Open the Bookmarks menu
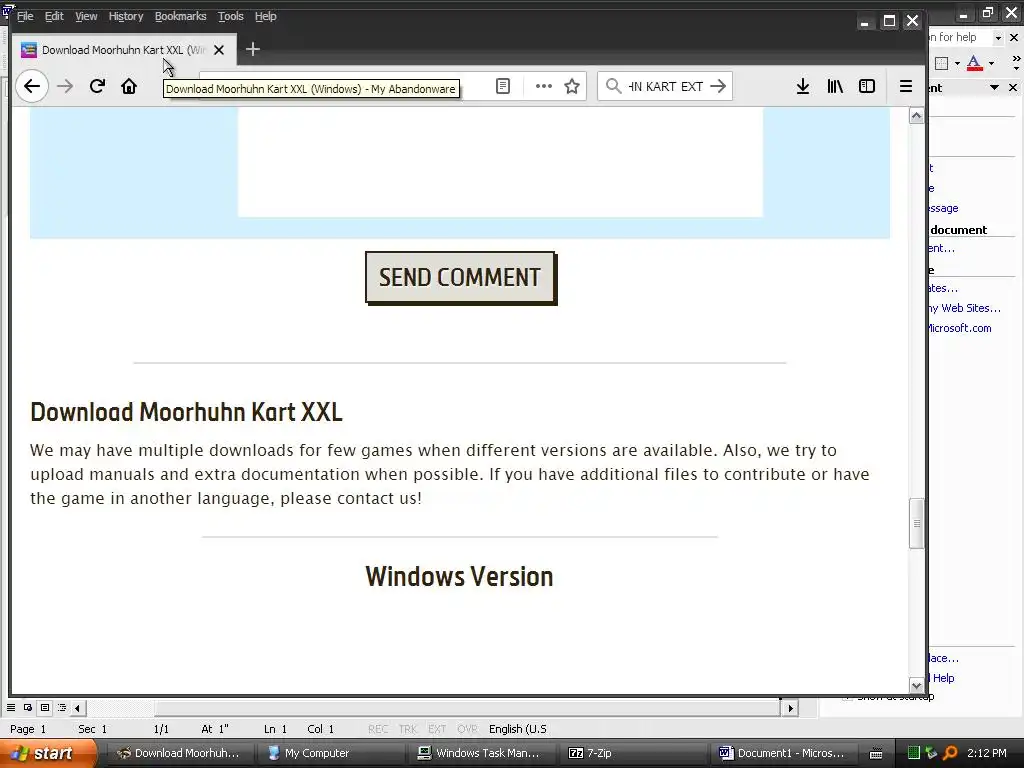 [x=180, y=16]
